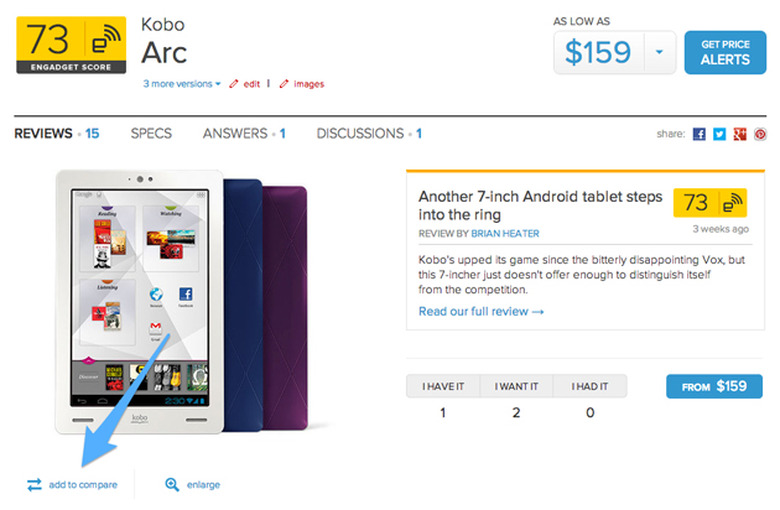780x510 pixels.
Task: Share this page on Facebook
Action: pos(700,134)
